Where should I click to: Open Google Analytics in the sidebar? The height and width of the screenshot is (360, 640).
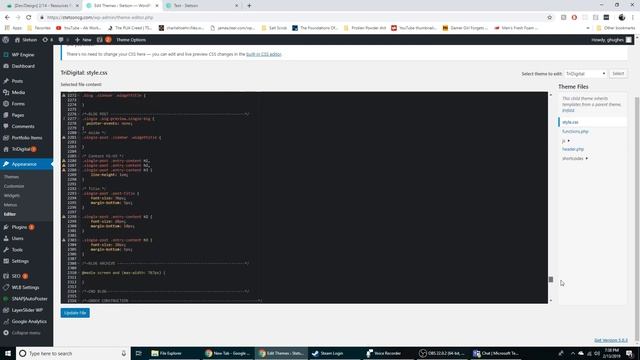tap(29, 322)
